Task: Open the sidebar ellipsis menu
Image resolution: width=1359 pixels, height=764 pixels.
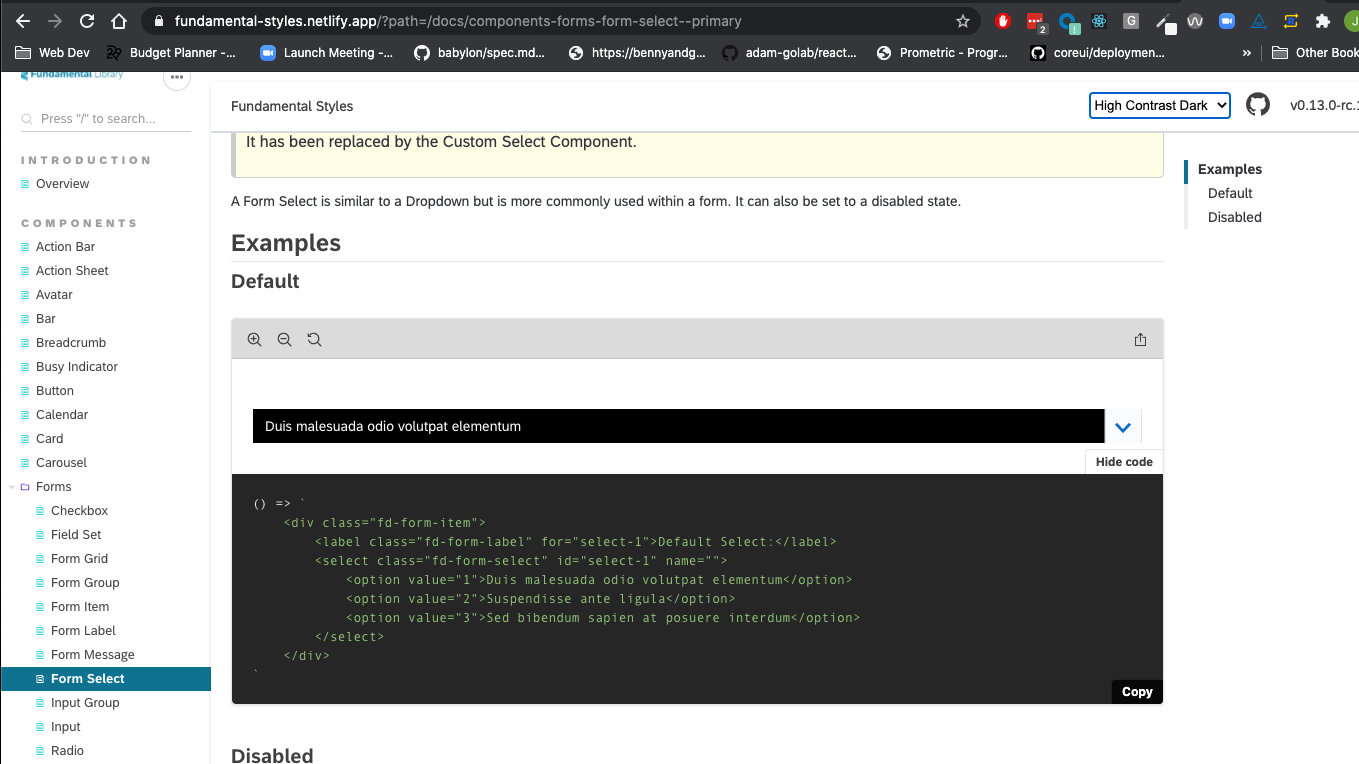Action: click(x=177, y=79)
